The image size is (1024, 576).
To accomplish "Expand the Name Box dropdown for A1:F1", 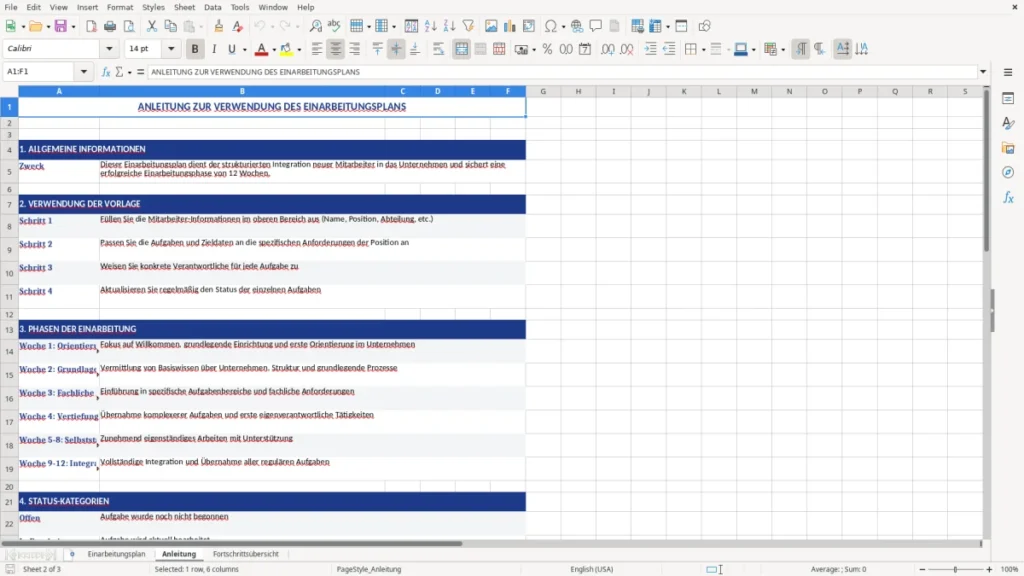I will pyautogui.click(x=84, y=71).
